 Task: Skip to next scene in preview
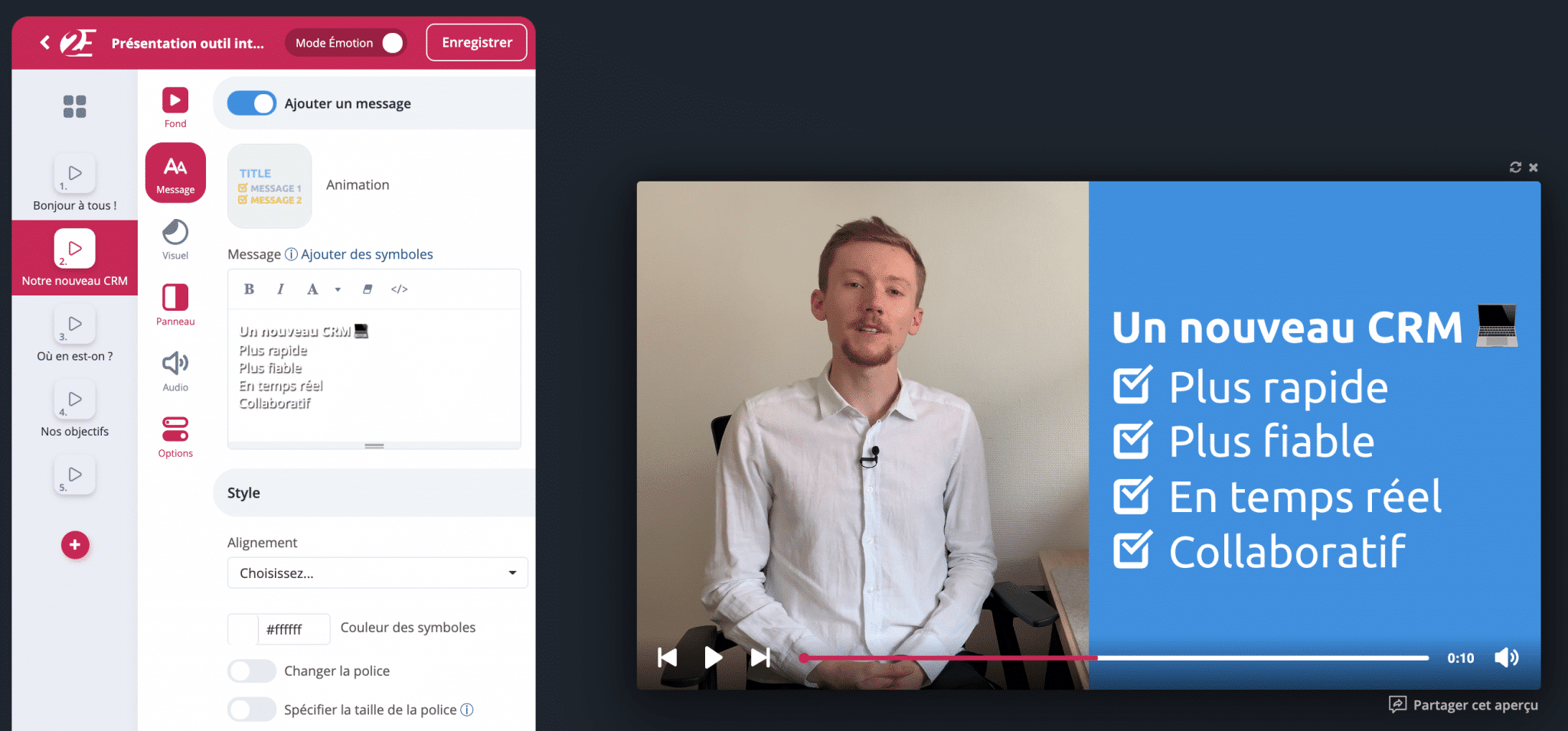coord(760,658)
